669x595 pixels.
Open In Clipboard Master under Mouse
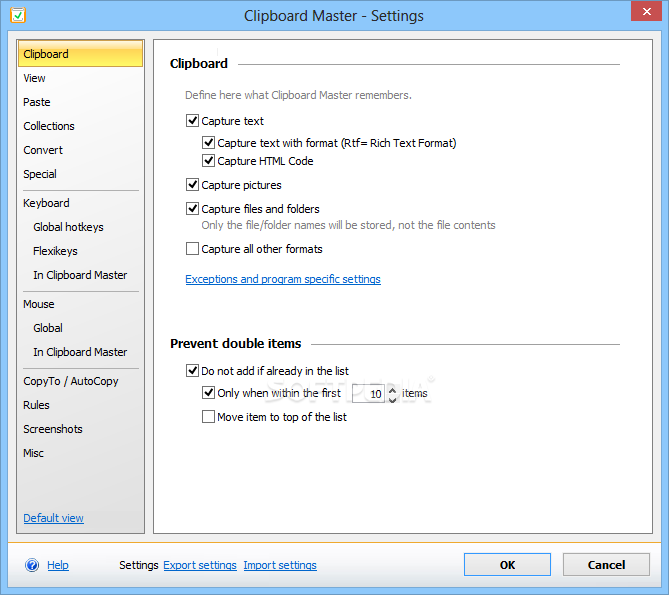(x=80, y=352)
